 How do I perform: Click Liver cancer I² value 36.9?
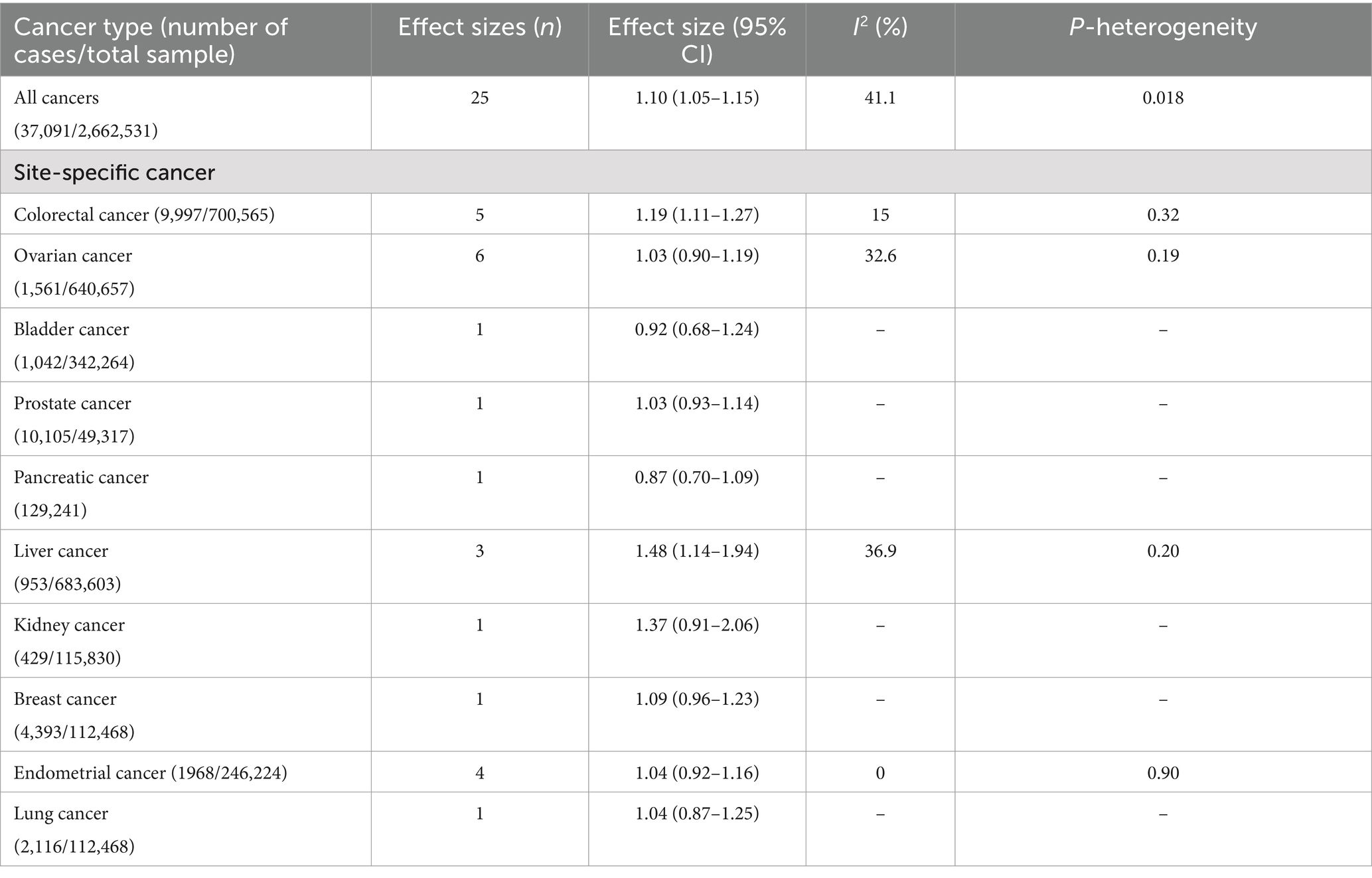880,551
